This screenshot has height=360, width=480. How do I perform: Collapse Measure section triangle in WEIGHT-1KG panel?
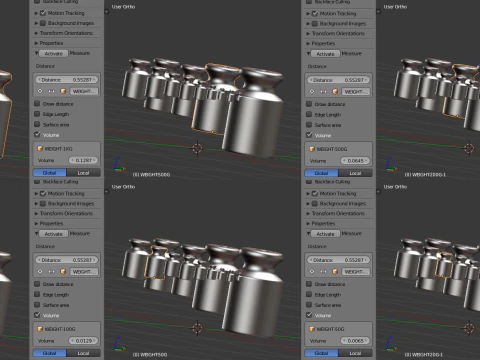pos(36,53)
